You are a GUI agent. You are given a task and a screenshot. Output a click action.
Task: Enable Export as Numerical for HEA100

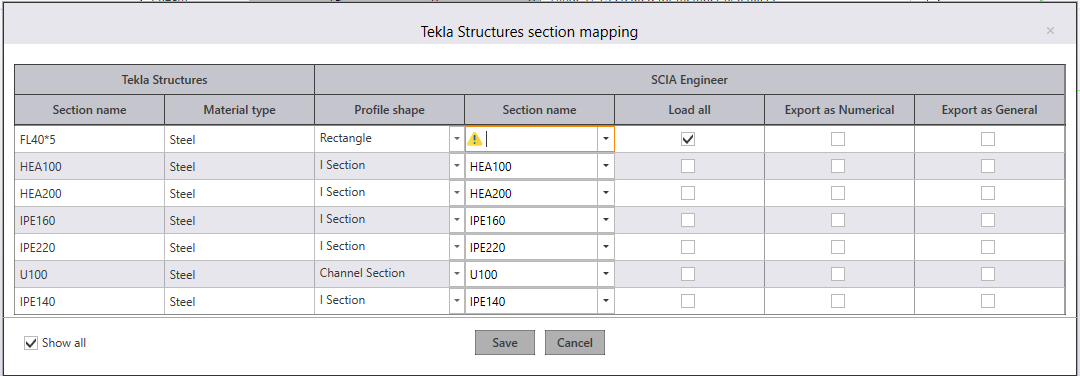[x=838, y=166]
